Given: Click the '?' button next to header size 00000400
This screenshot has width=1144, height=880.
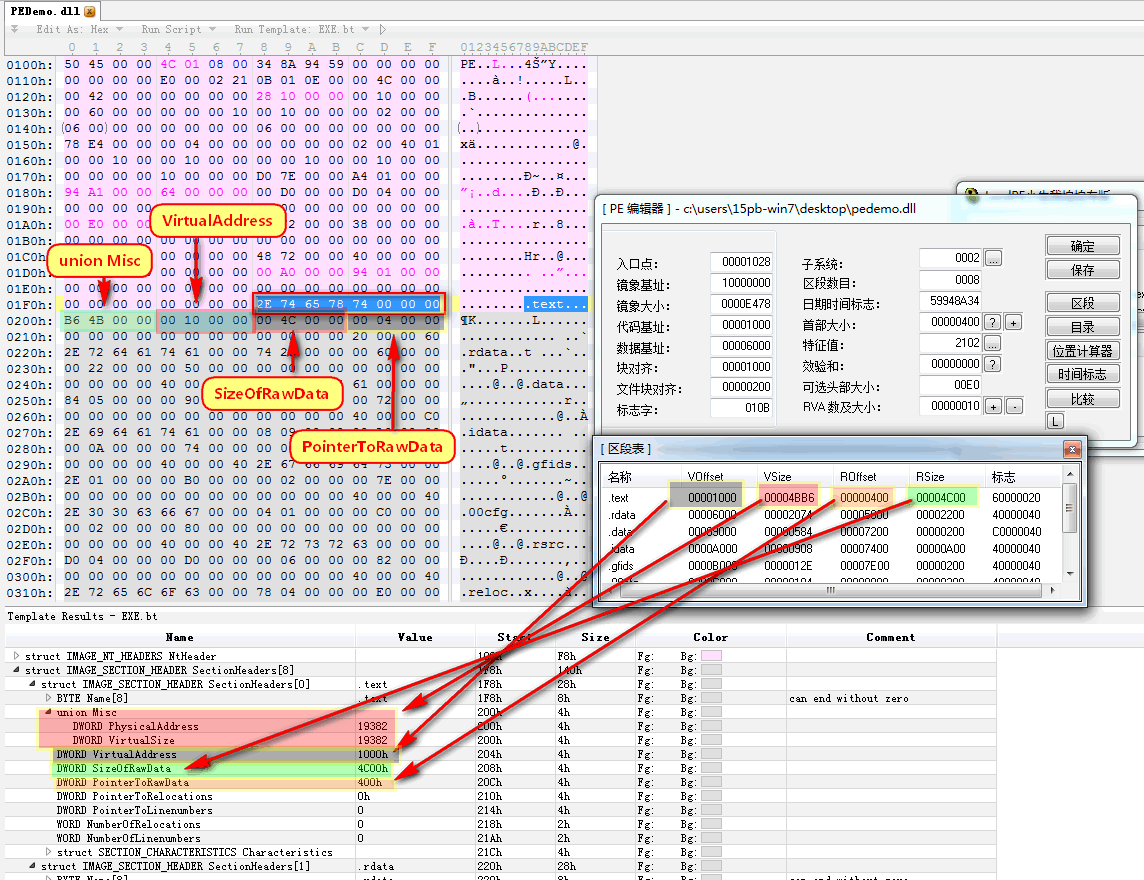Looking at the screenshot, I should coord(992,322).
